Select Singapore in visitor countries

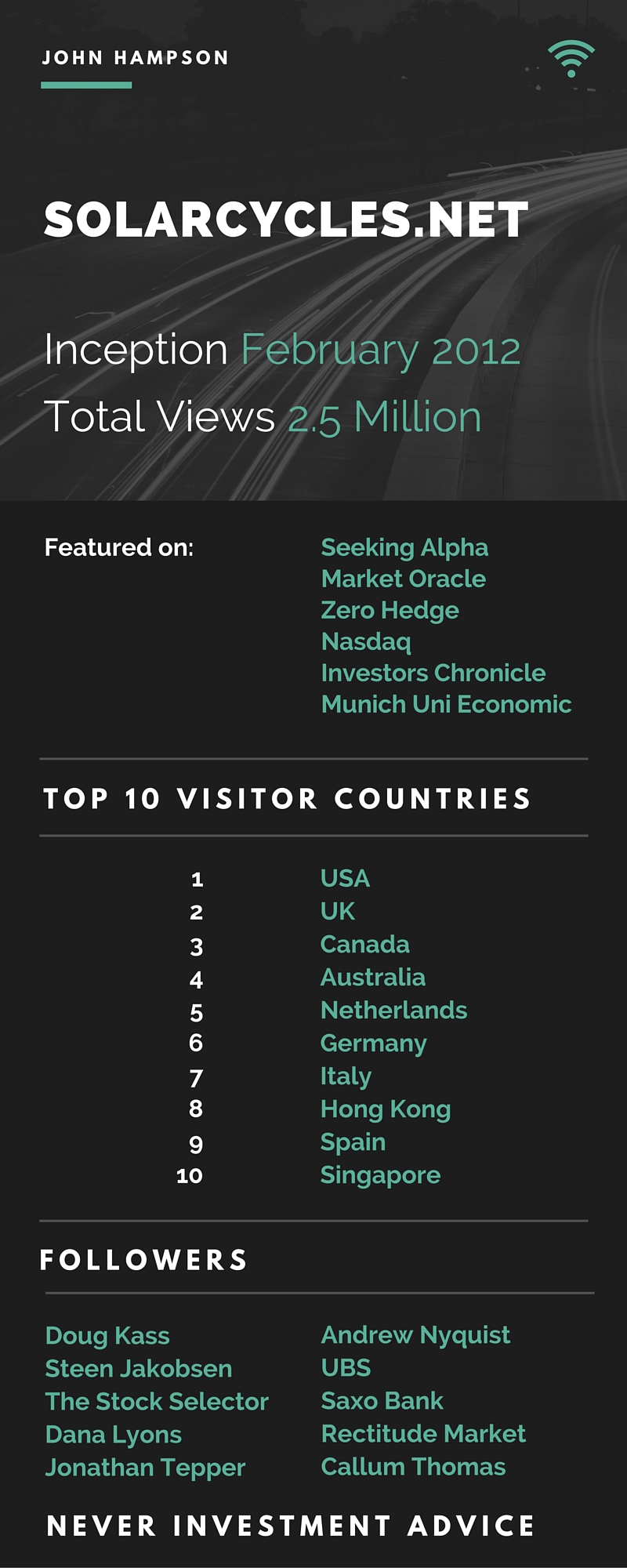(380, 1174)
